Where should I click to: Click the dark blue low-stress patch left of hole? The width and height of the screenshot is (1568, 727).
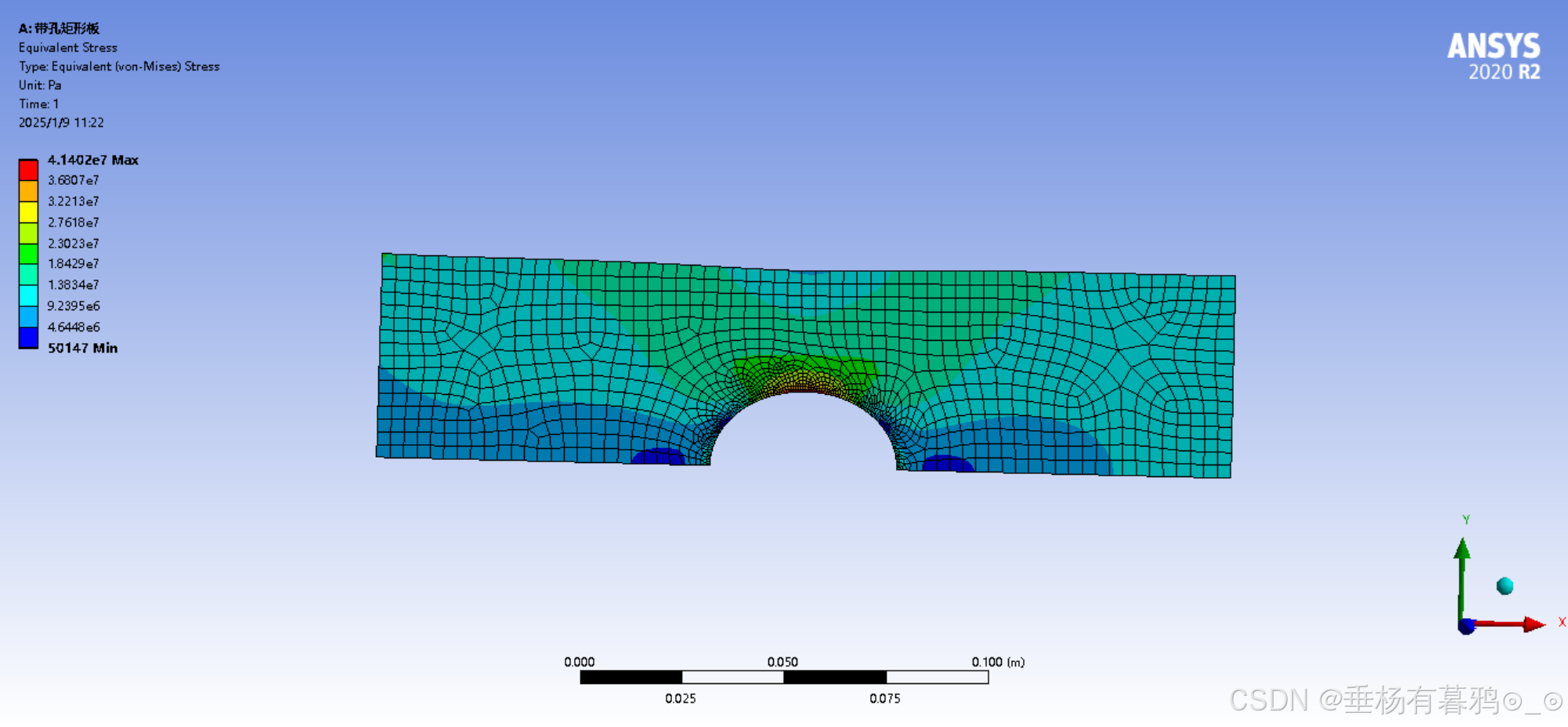point(659,457)
